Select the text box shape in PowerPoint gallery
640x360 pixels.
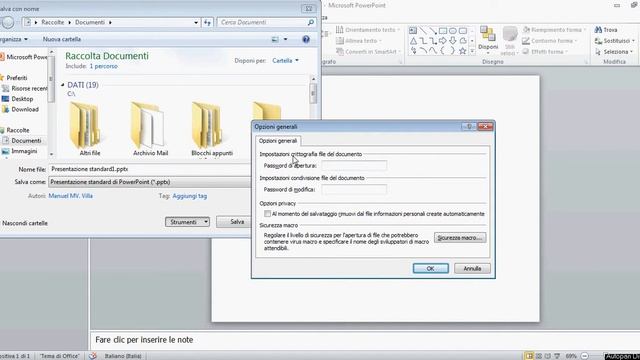[413, 31]
